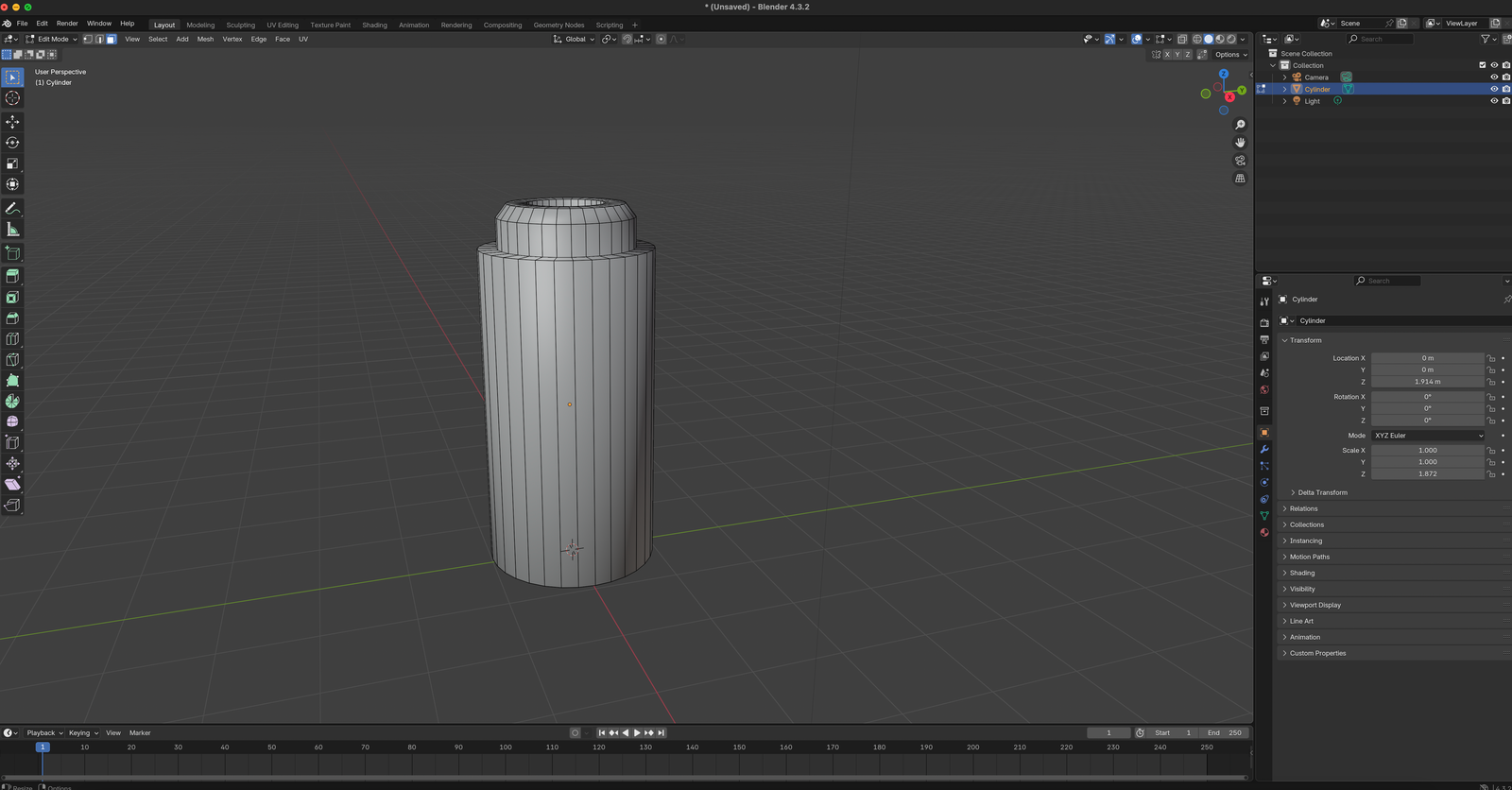Switch to vertex select mode

(88, 39)
